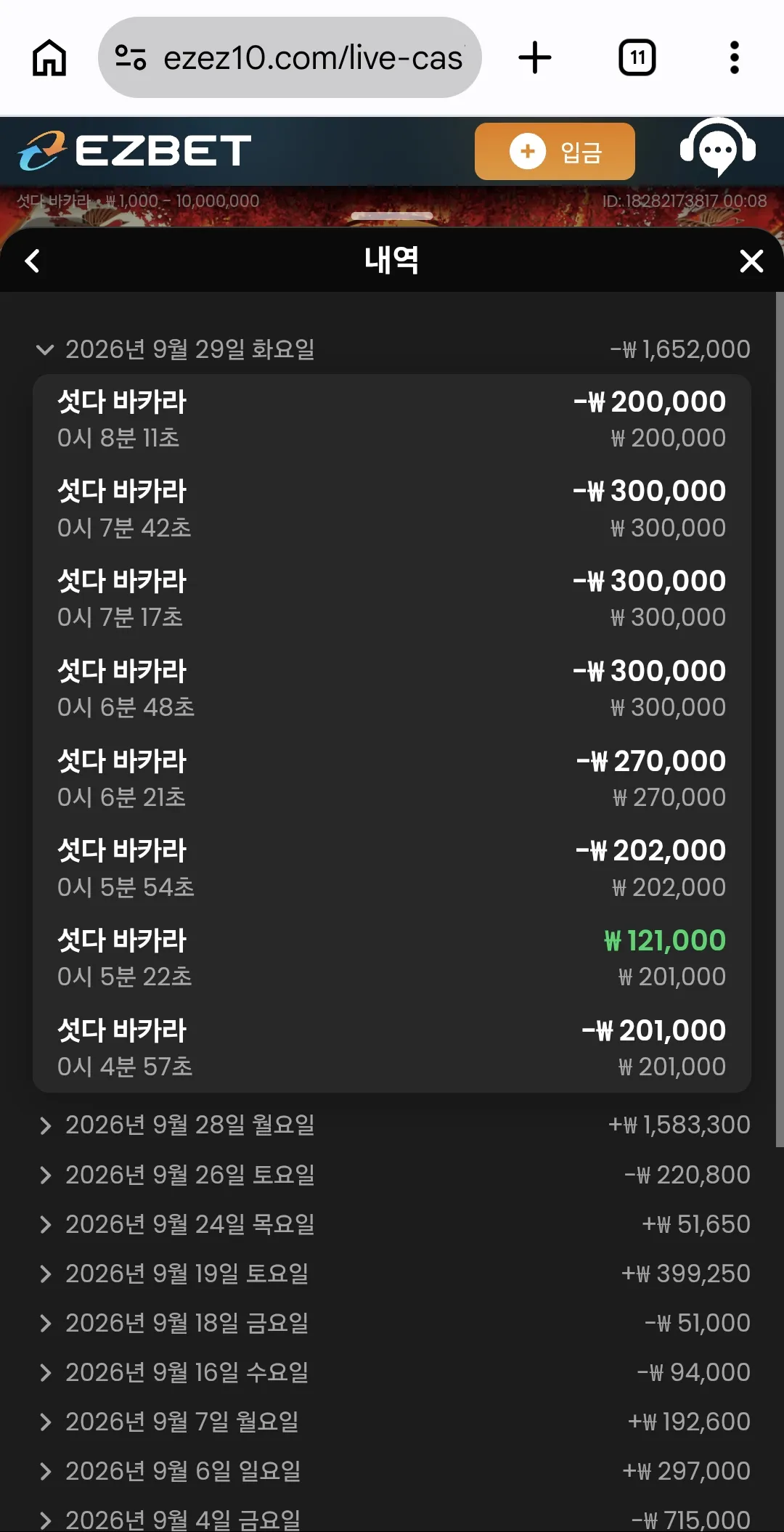This screenshot has height=1532, width=784.
Task: Collapse the 2026년 9월 29일 화요일 section
Action: [x=392, y=349]
